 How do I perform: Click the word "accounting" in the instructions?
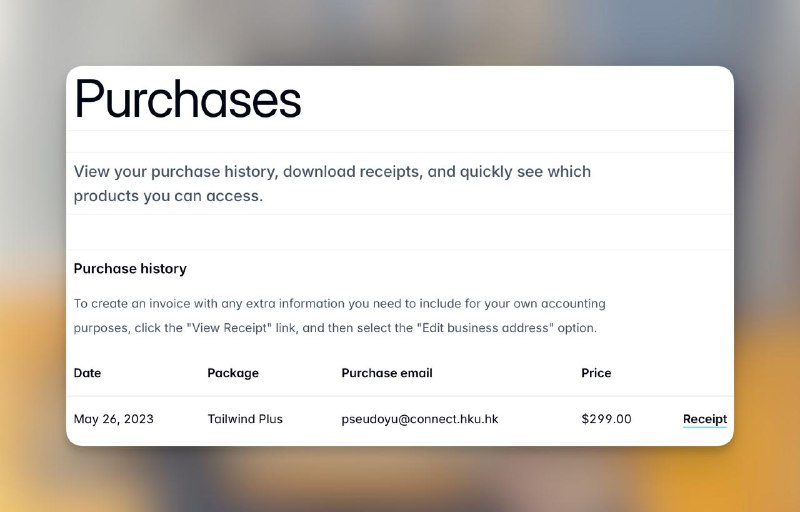(571, 303)
